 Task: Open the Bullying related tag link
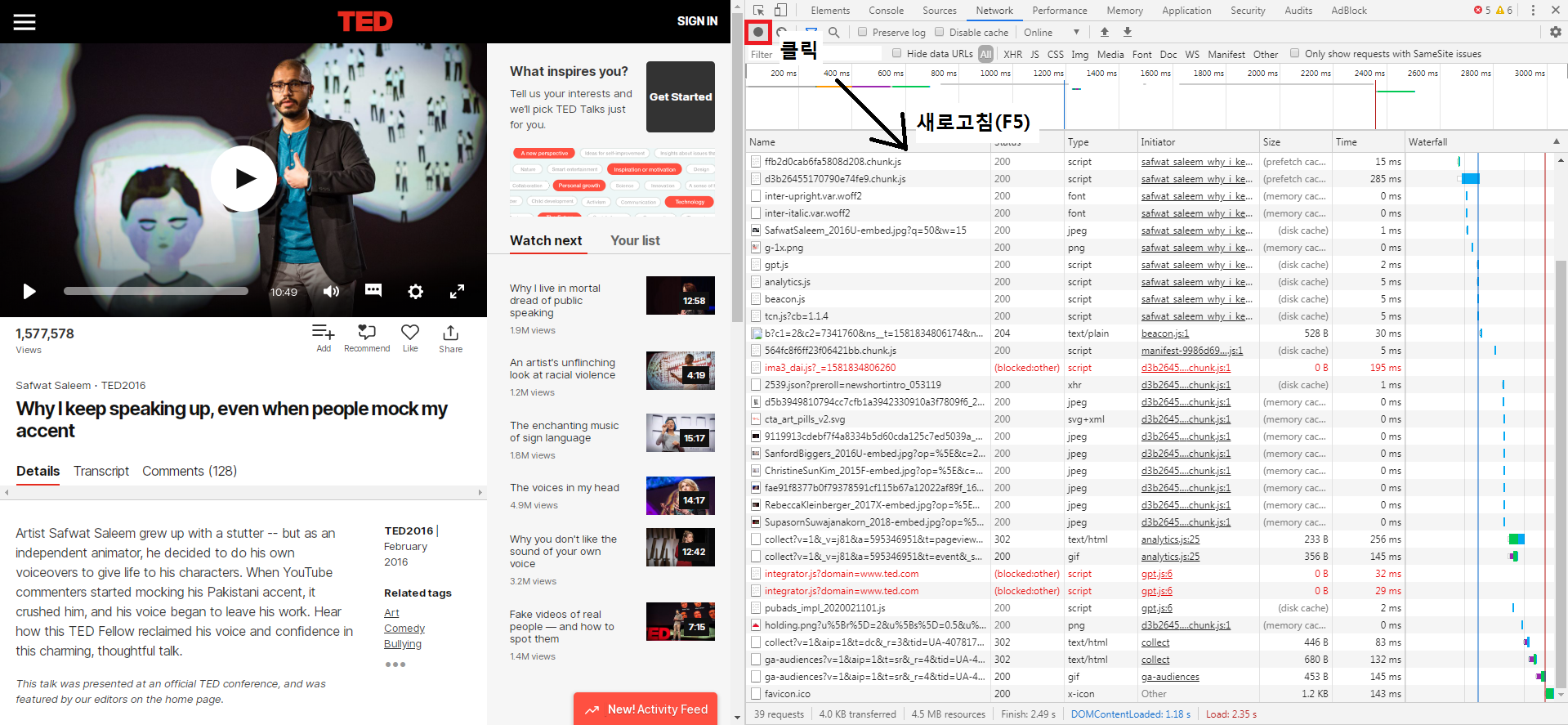pos(403,644)
